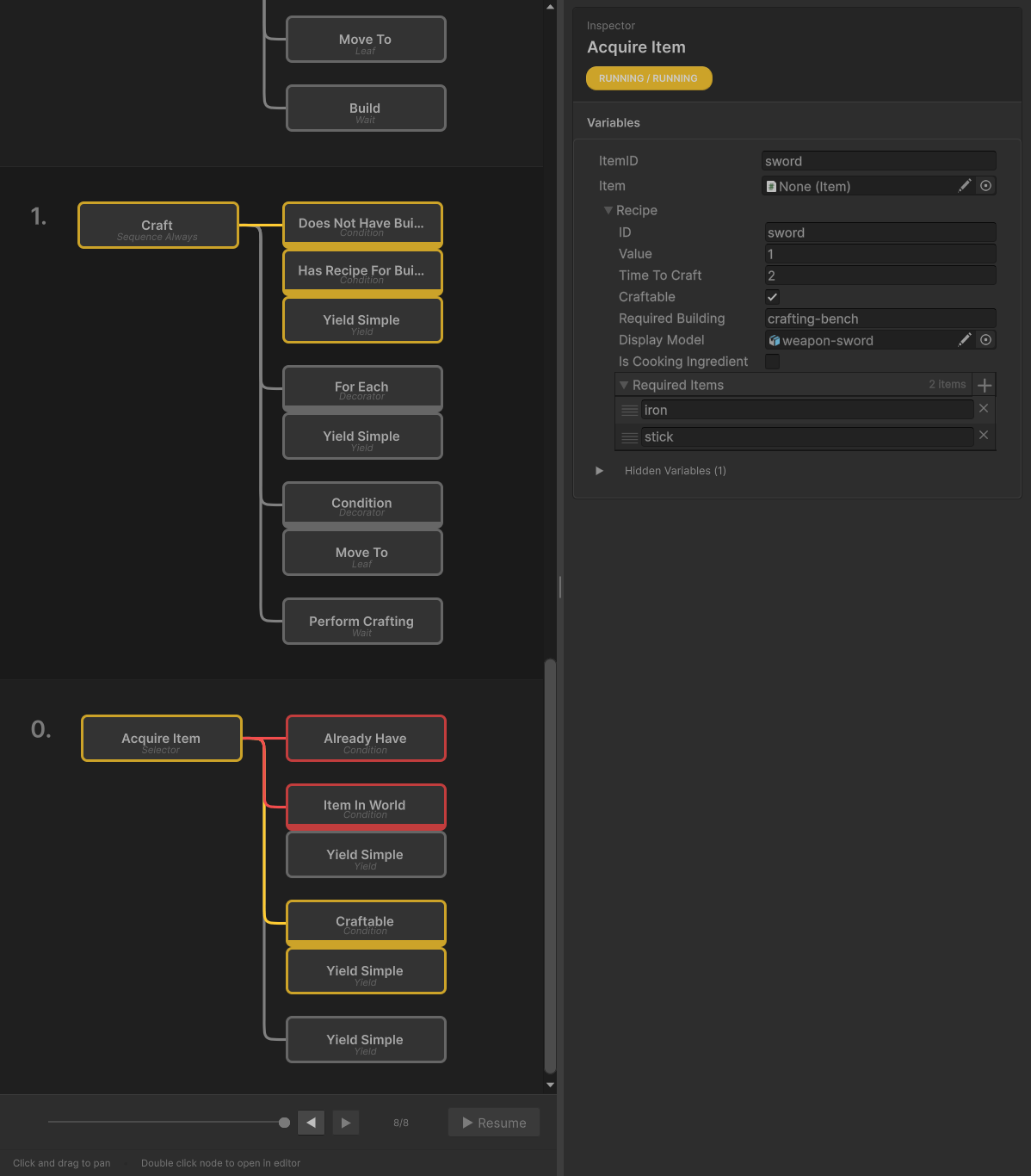Select the ItemID sword input field
This screenshot has width=1031, height=1176.
tap(877, 160)
